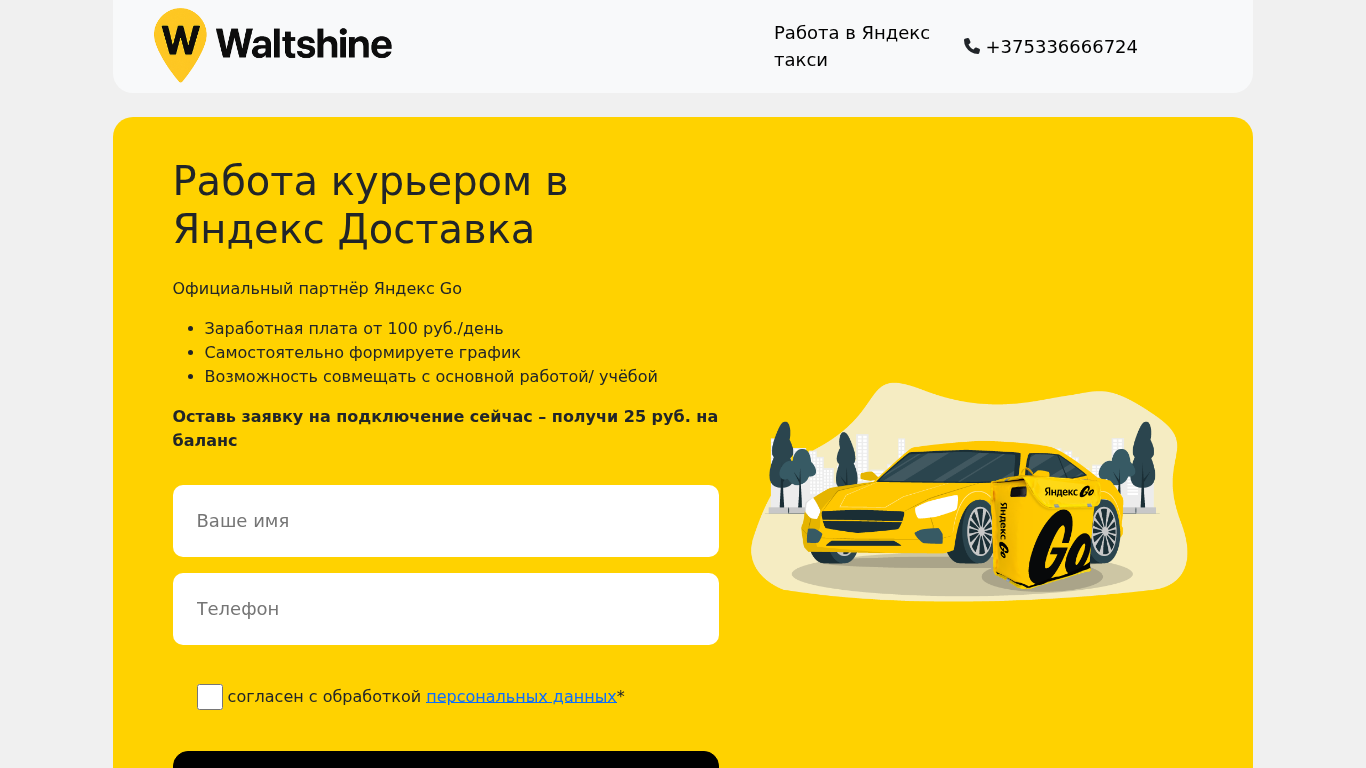Image resolution: width=1366 pixels, height=768 pixels.
Task: Click the Waltshine brand name text
Action: (x=304, y=44)
